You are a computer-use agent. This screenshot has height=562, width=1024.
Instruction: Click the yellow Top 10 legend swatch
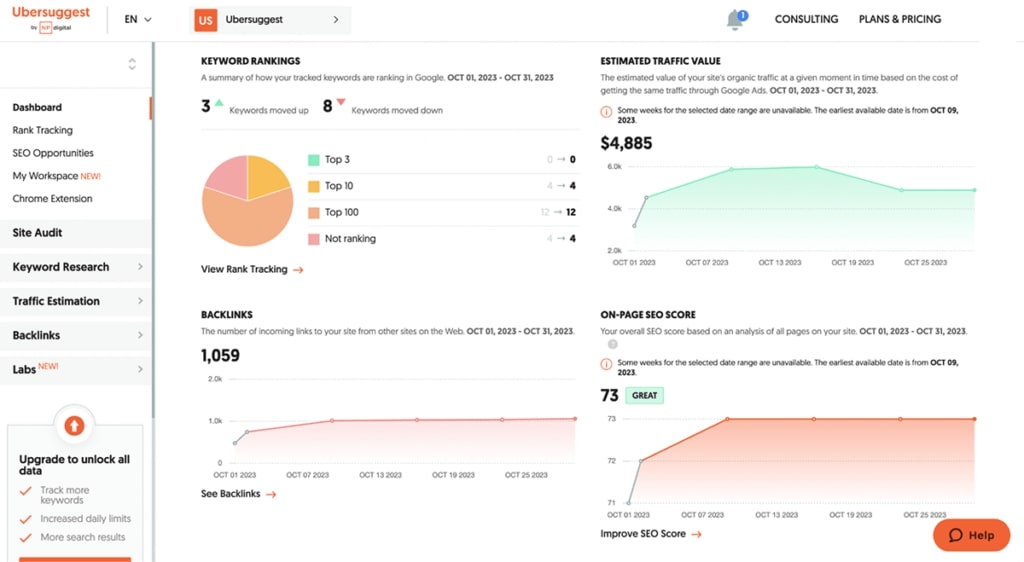(x=313, y=186)
